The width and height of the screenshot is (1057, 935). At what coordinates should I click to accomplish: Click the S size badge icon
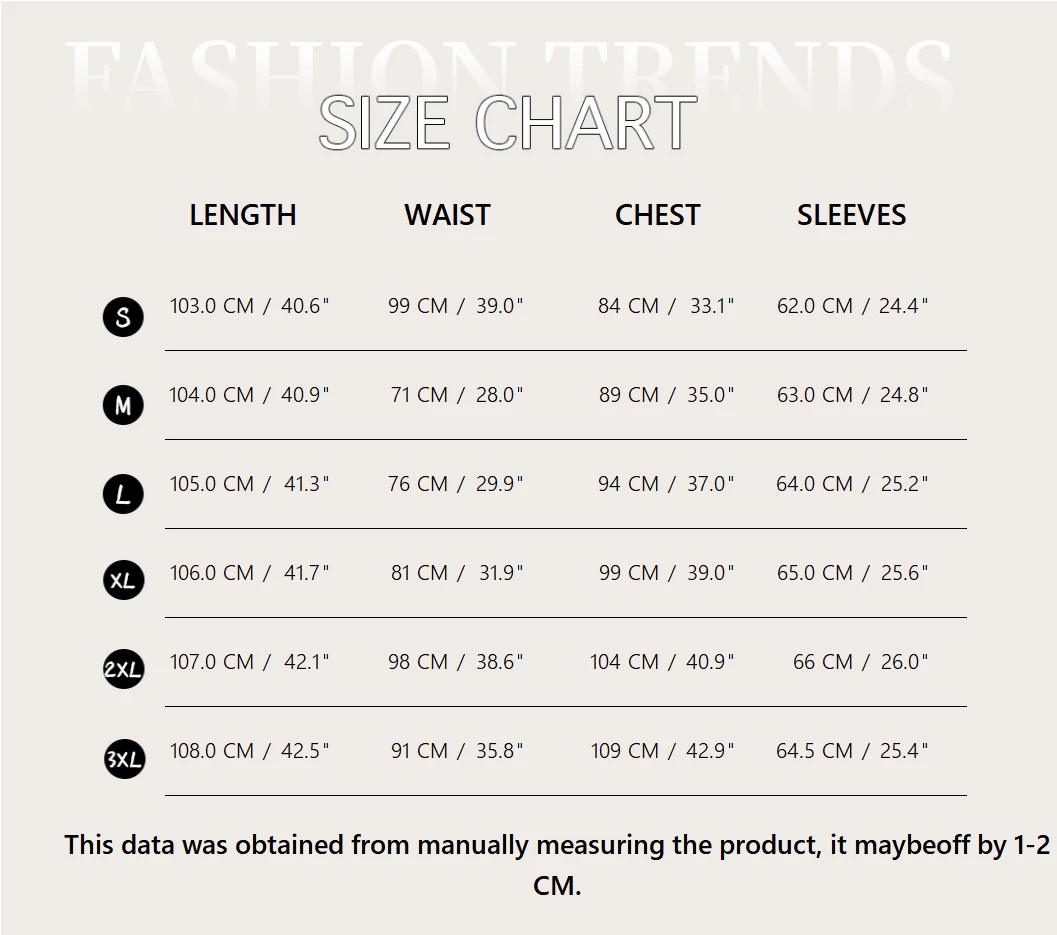pyautogui.click(x=123, y=318)
